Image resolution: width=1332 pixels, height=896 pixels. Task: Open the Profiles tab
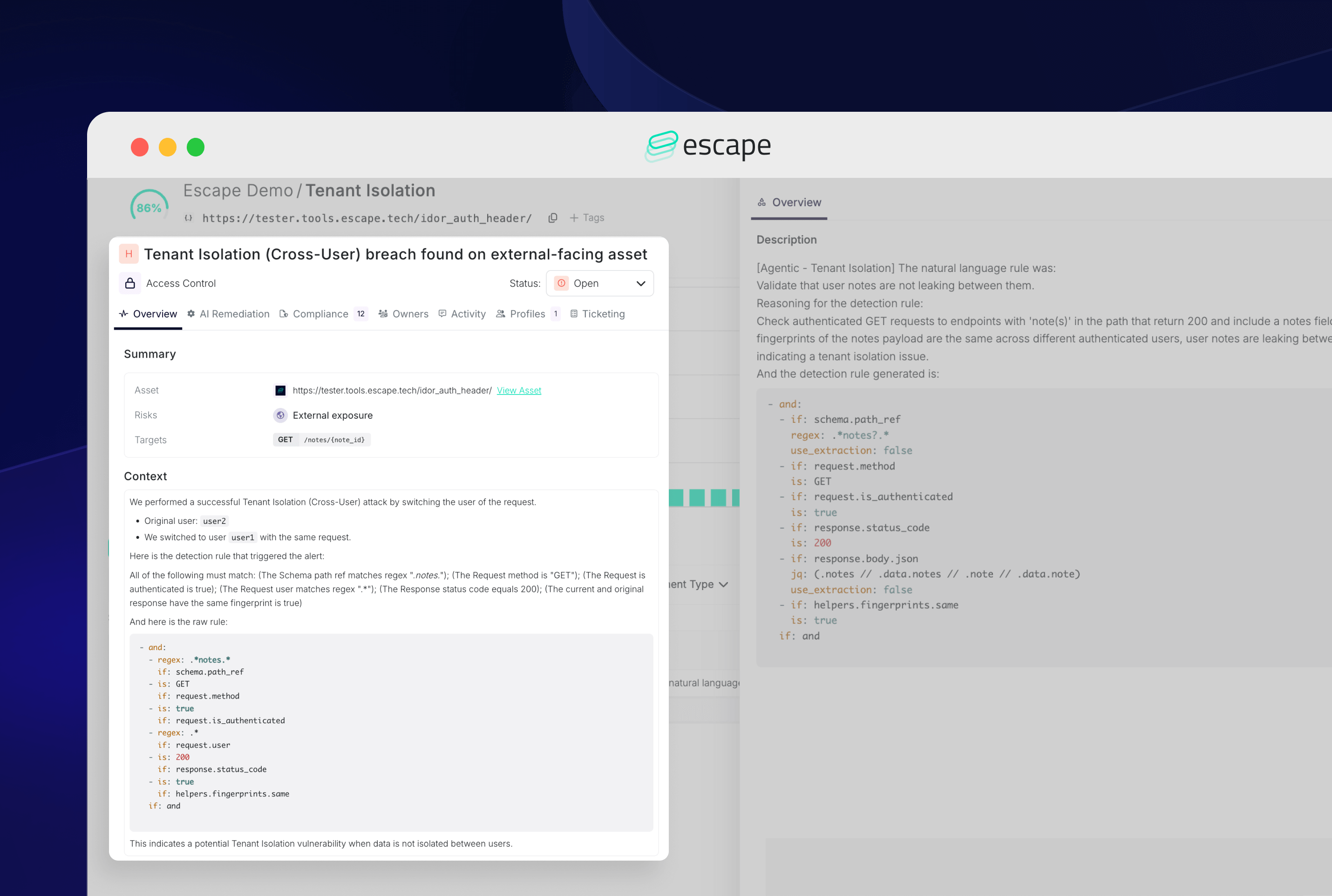[527, 314]
